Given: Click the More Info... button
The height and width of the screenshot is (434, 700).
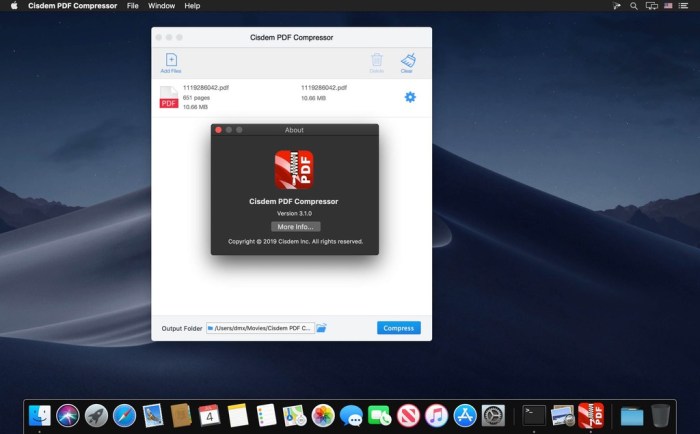Looking at the screenshot, I should [294, 227].
